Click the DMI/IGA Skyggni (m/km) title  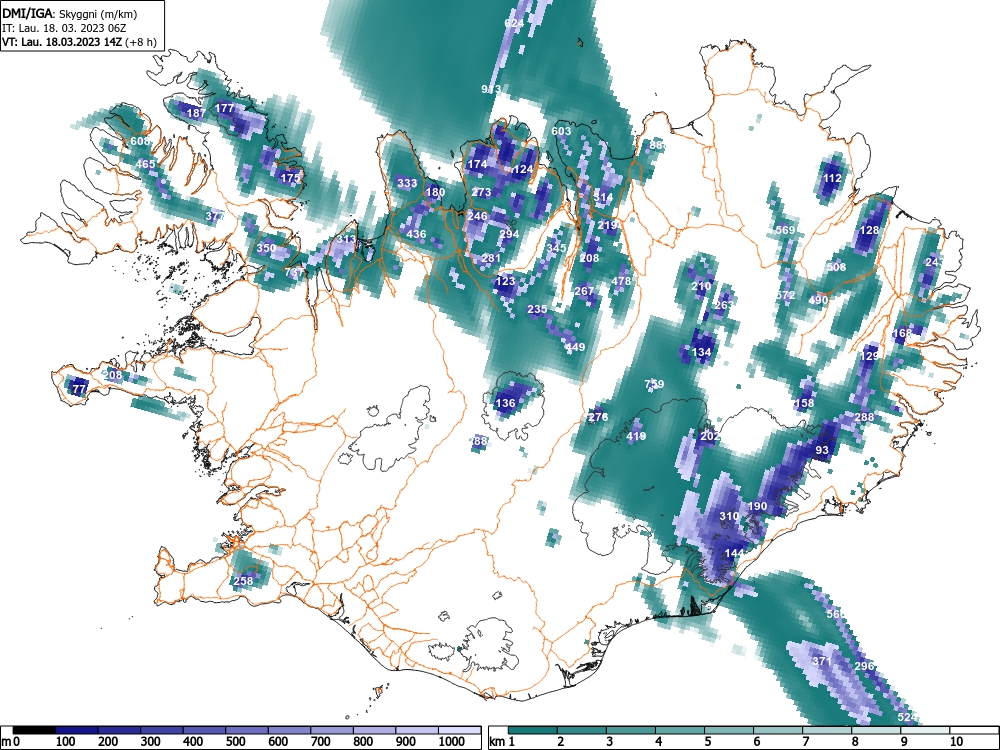(70, 14)
